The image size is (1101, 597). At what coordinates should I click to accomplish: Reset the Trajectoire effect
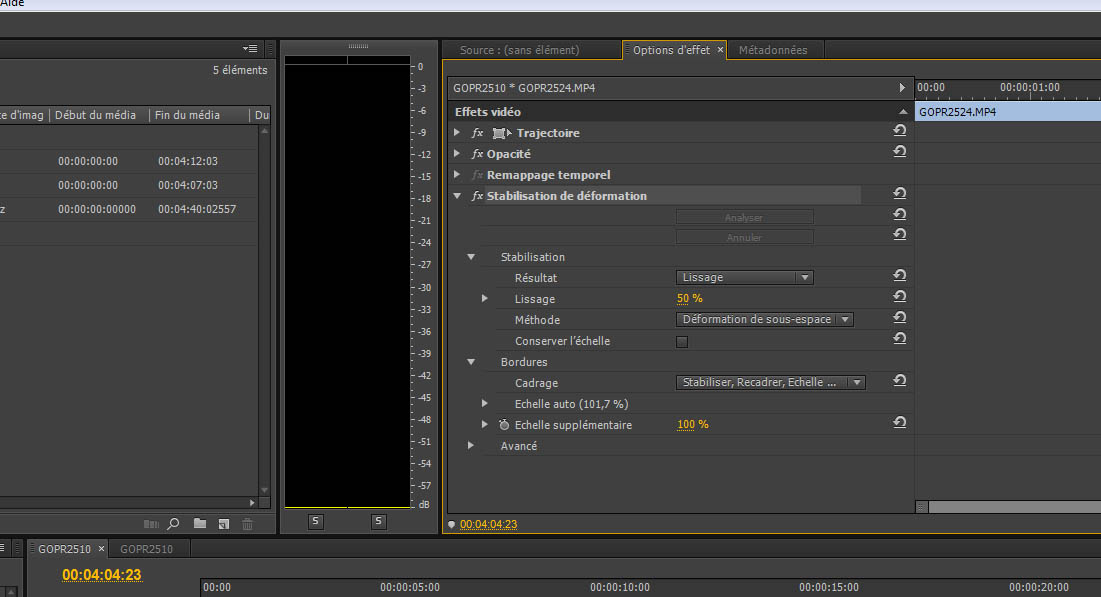(899, 132)
